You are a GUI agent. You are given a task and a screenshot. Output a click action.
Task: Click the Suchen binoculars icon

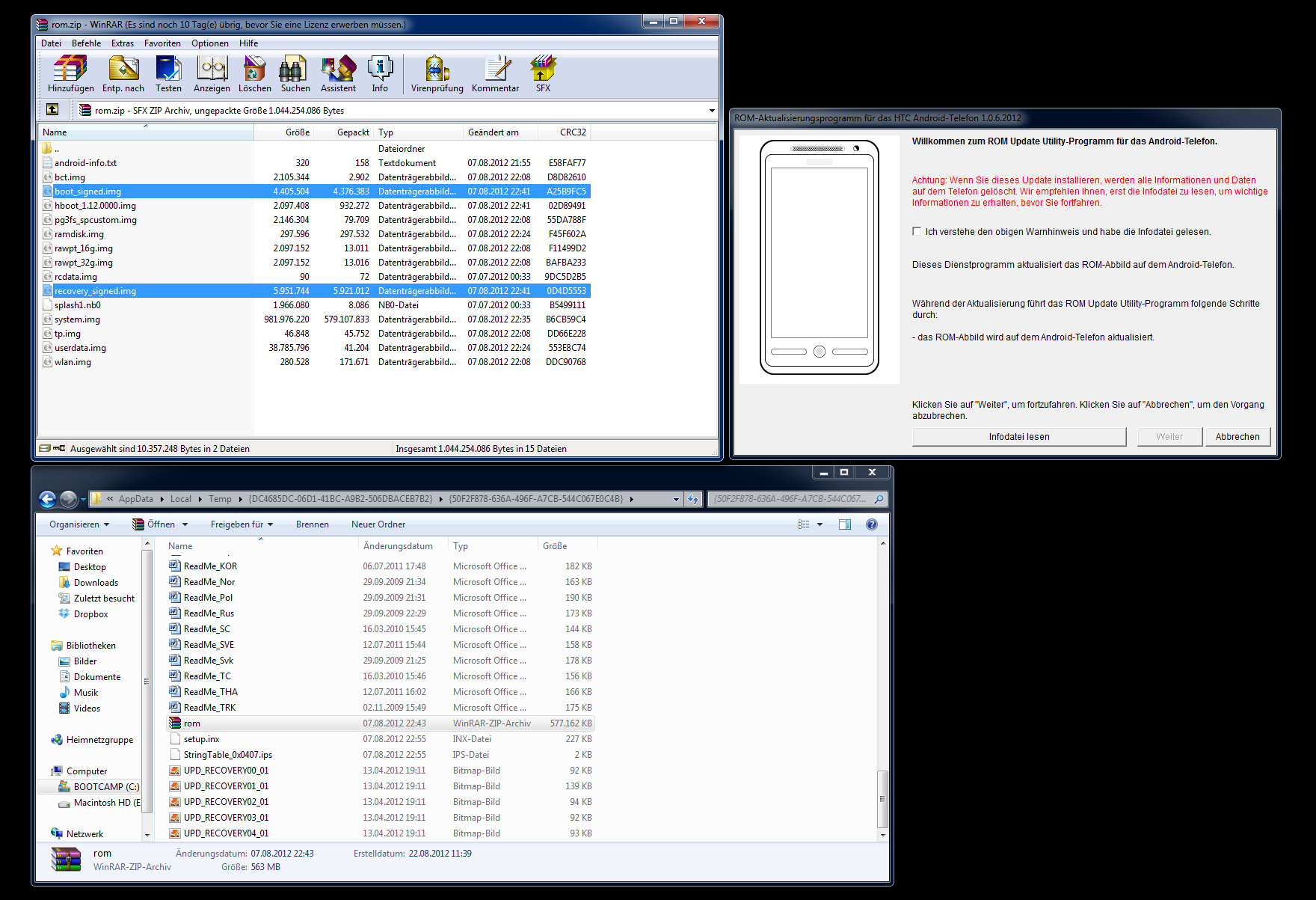[295, 73]
